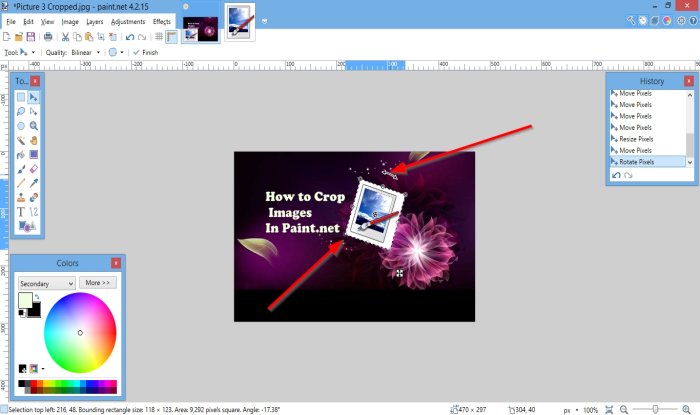
Task: Click the Crop to Selection icon
Action: click(x=101, y=37)
